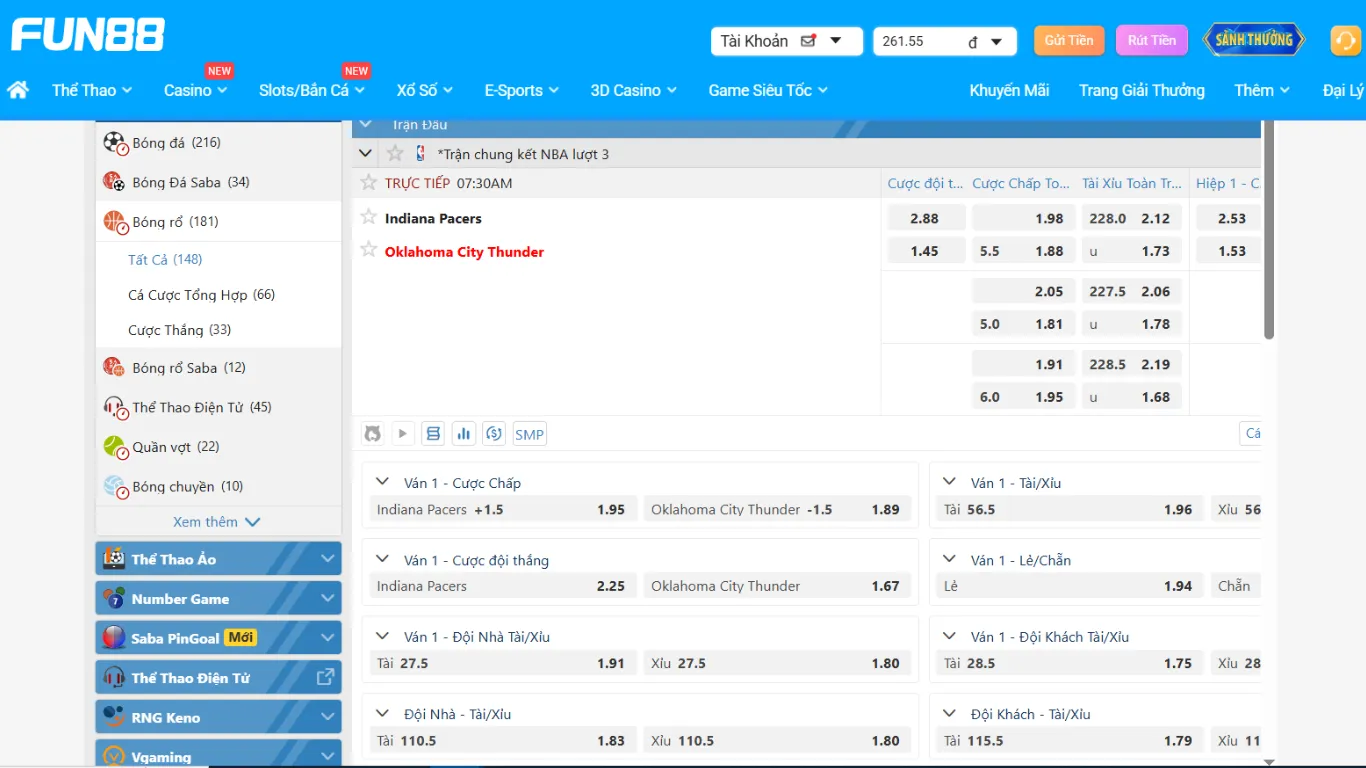1366x768 pixels.
Task: Open the Khuyến Mãi promotions page
Action: [1009, 90]
